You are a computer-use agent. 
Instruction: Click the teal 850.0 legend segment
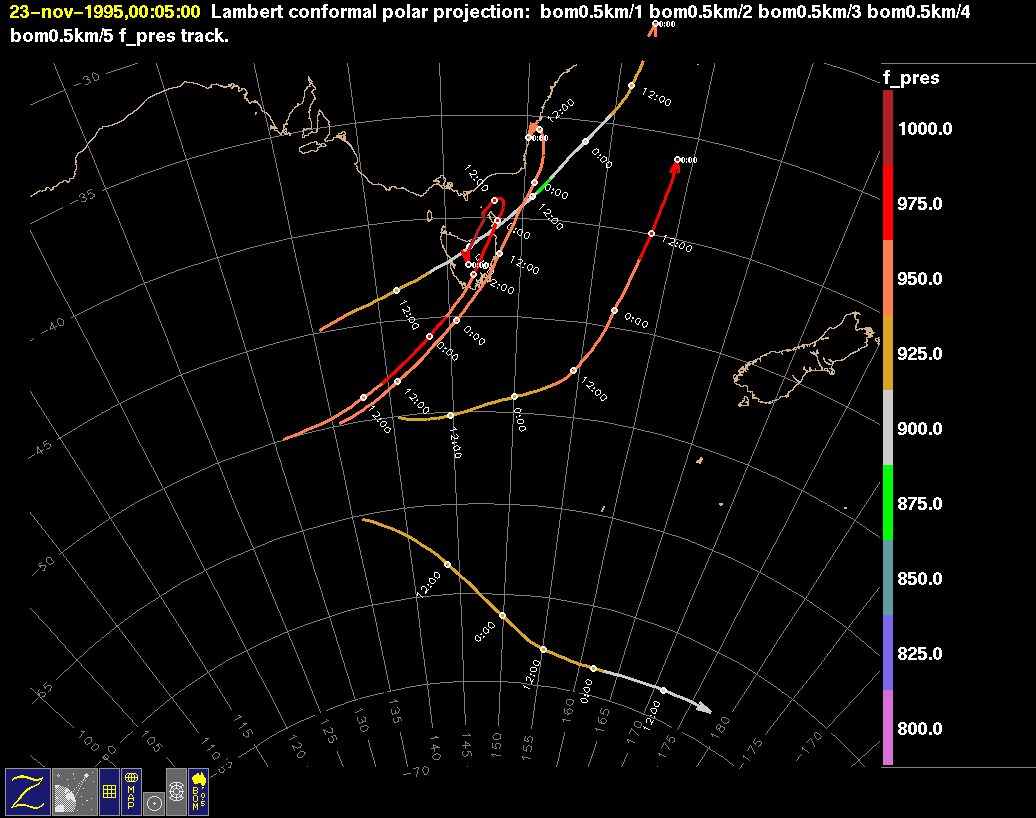tap(888, 578)
